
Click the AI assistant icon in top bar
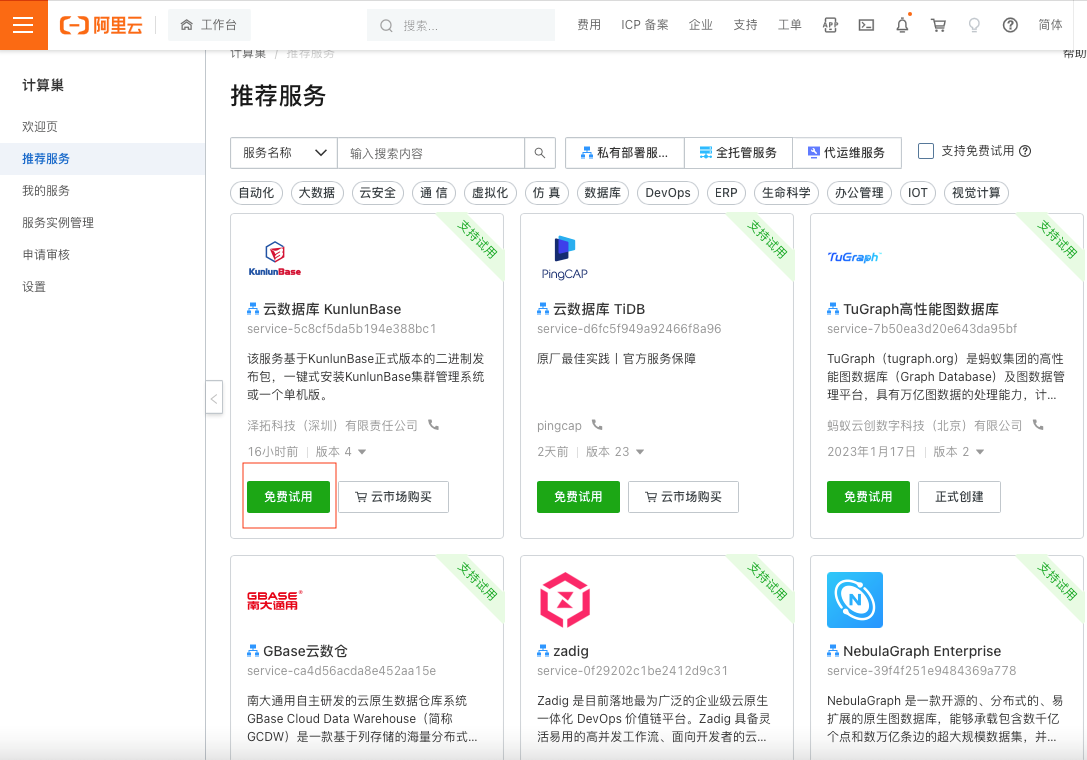pos(830,26)
